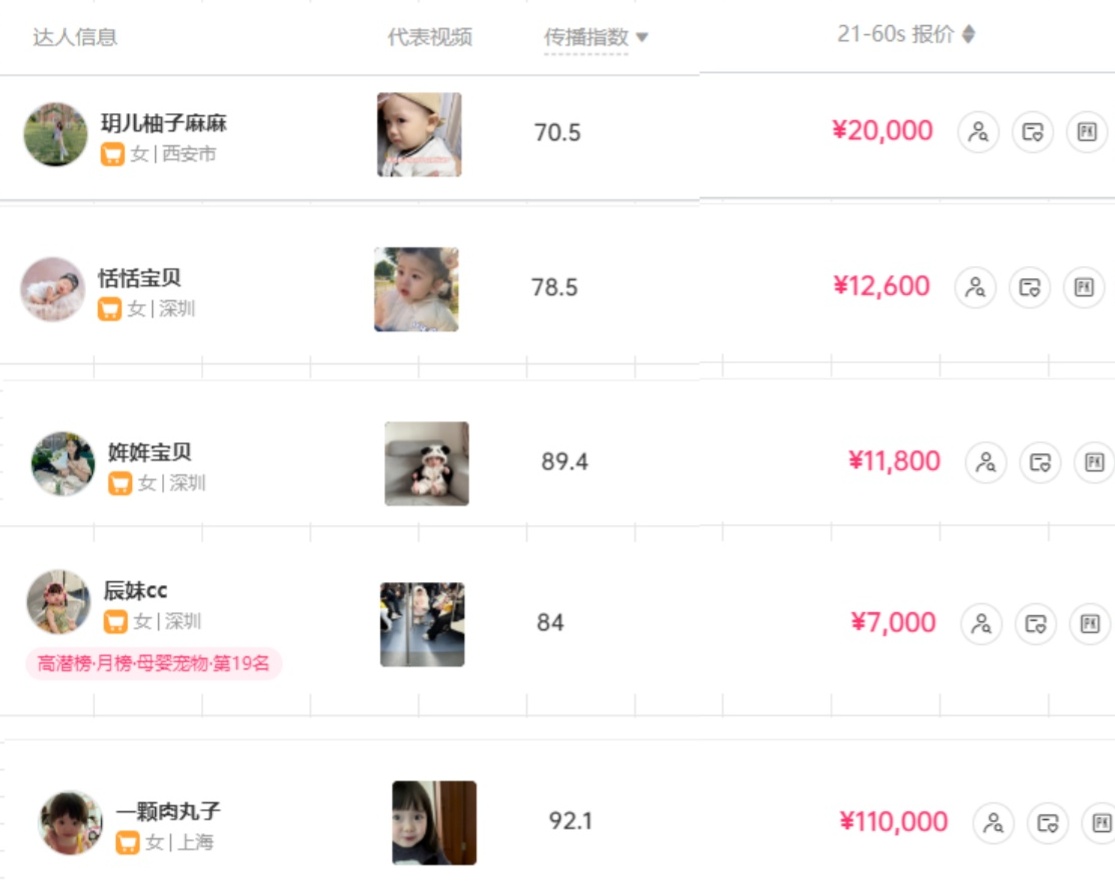The image size is (1115, 889).
Task: Favorite 辰妹cc using the heart-card icon
Action: (x=1036, y=624)
